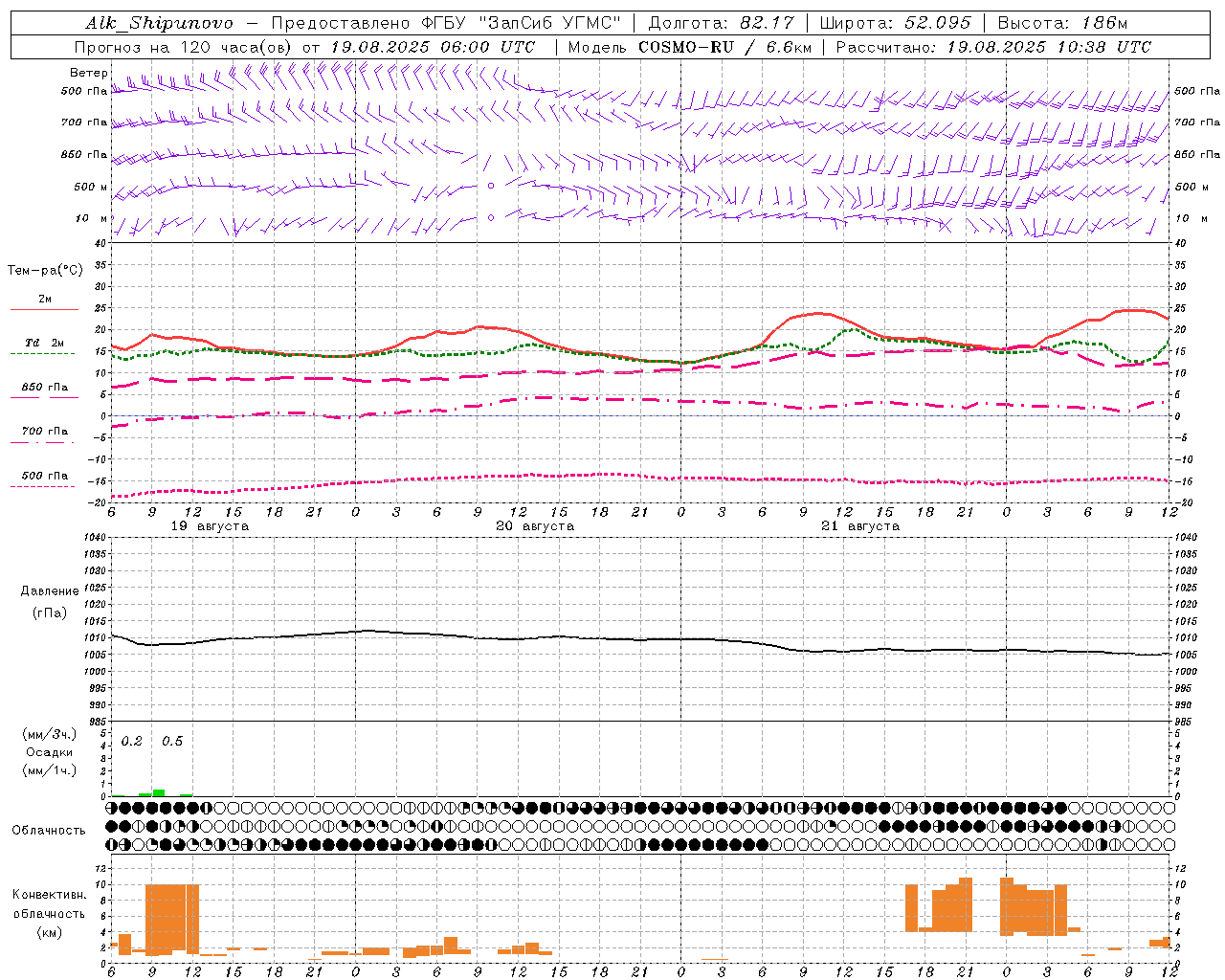Screen dimensions: 1225x980
Task: Click the 'Высота: 186м' header text
Action: click(1062, 23)
